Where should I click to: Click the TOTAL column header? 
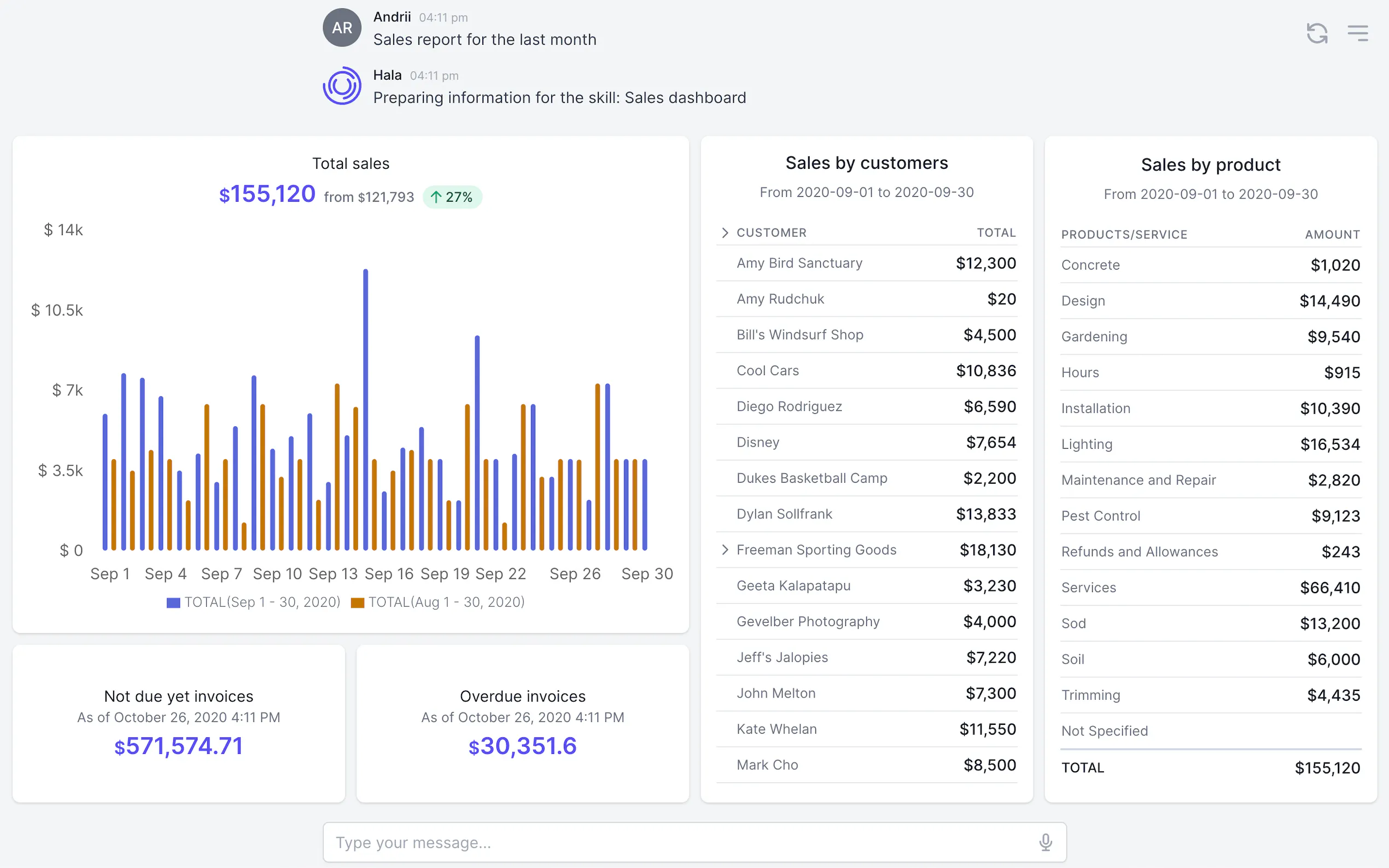(996, 232)
